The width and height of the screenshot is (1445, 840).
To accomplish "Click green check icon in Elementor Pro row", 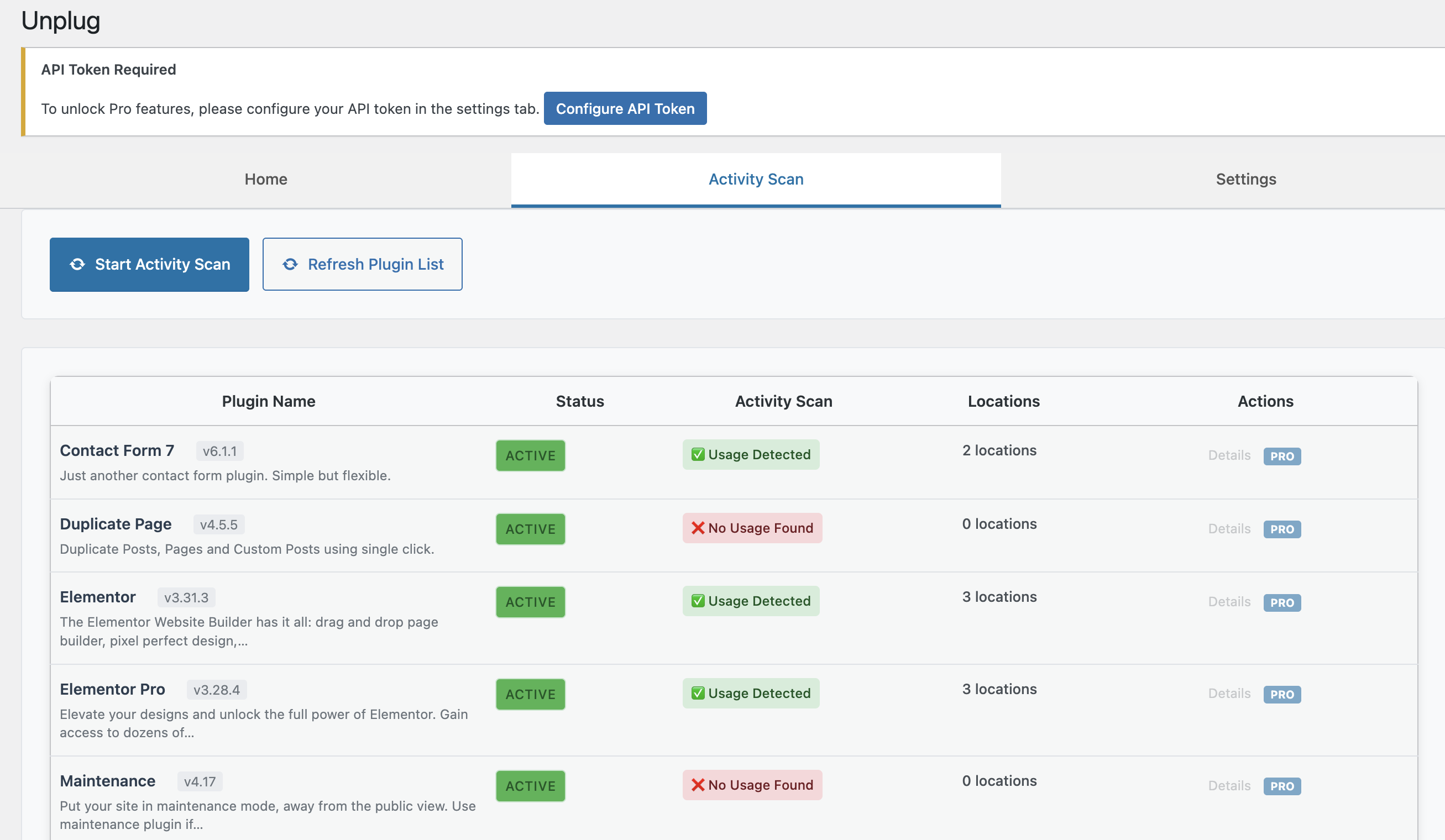I will (698, 693).
